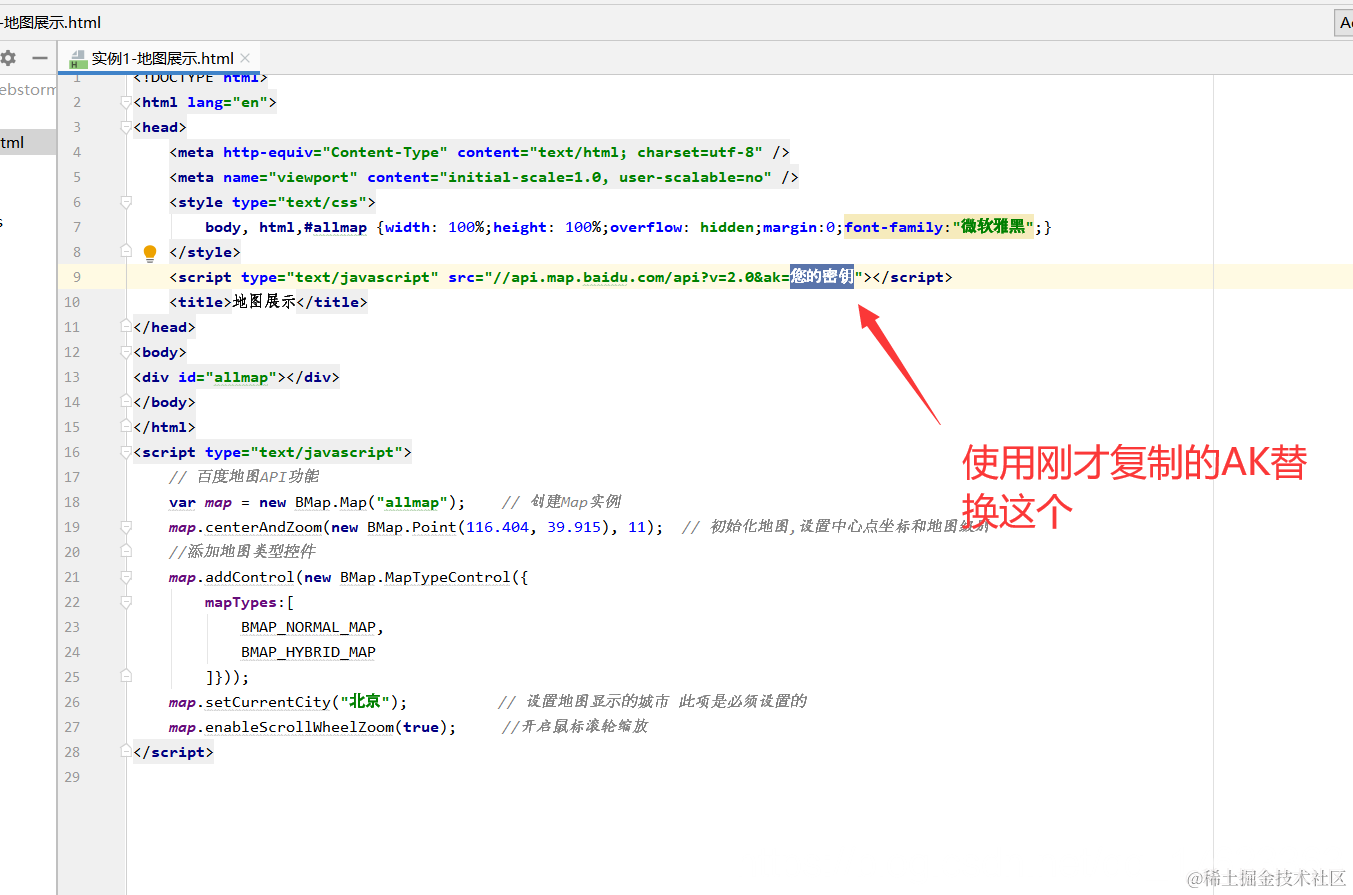Fold the mapTypes array on line 22

(126, 602)
